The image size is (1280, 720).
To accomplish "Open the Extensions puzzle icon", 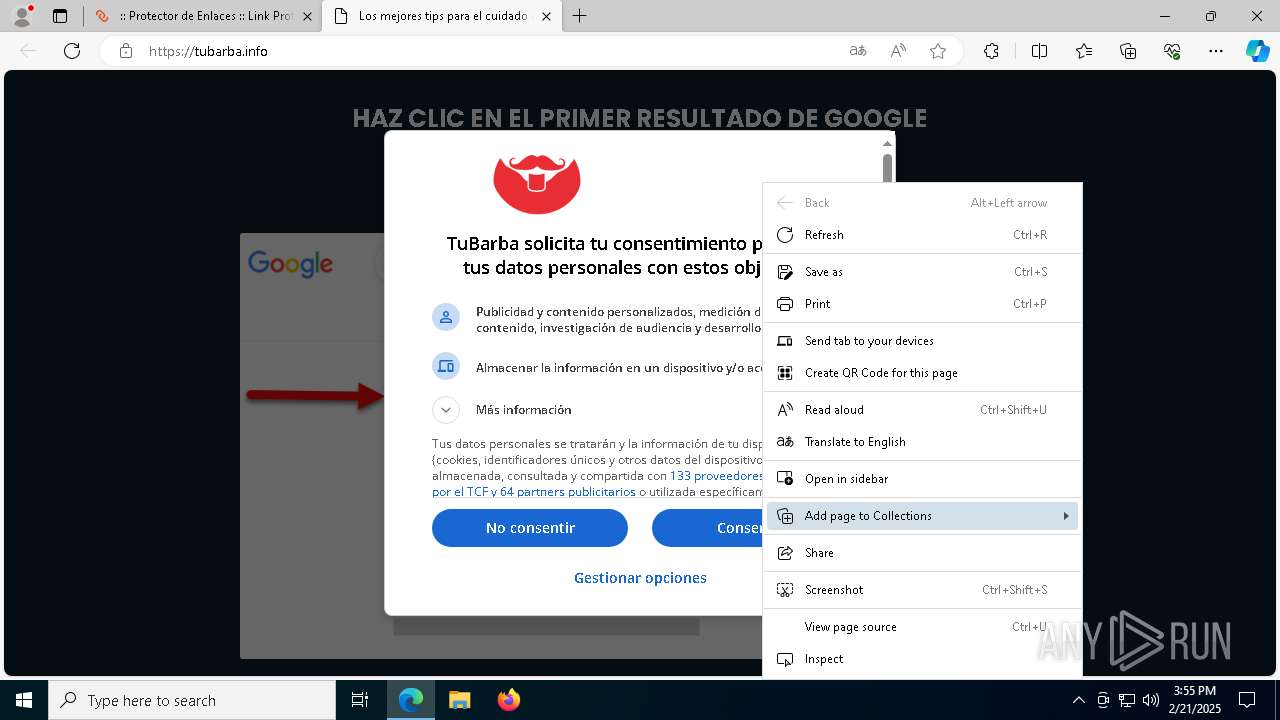I will (x=991, y=51).
